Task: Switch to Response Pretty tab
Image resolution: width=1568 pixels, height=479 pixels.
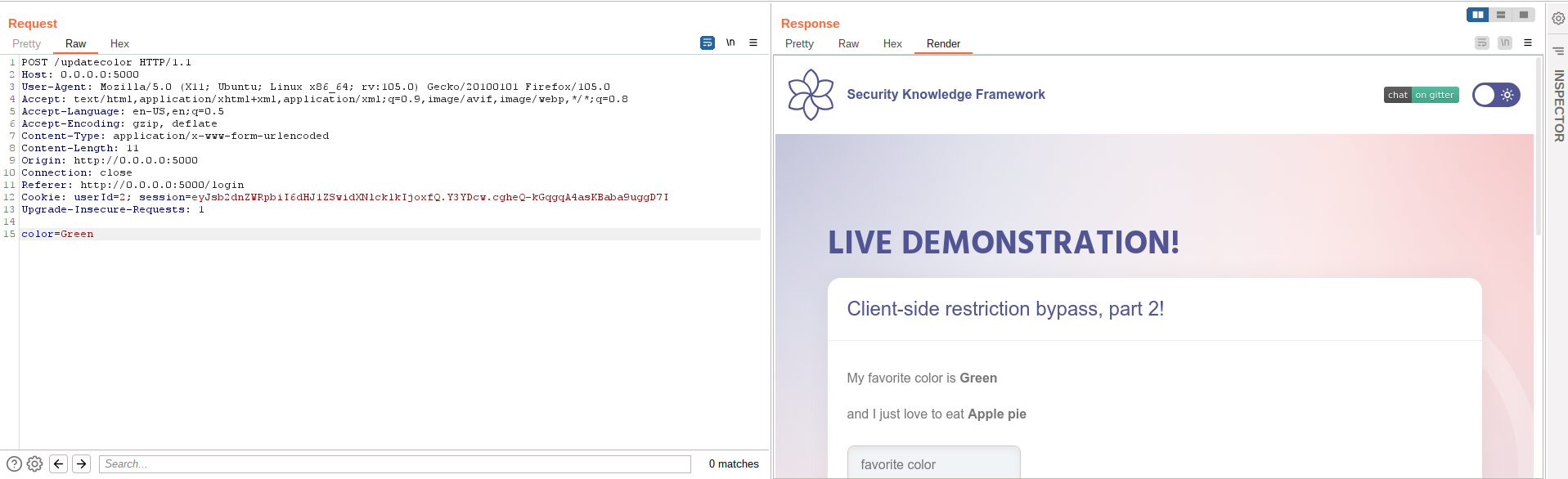Action: pyautogui.click(x=799, y=43)
